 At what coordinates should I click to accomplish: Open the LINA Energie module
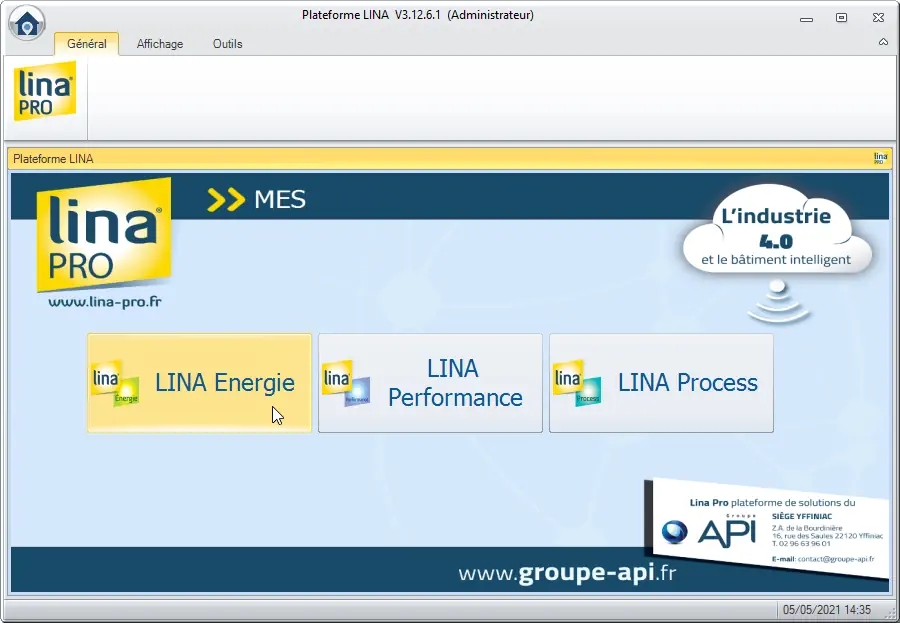pyautogui.click(x=199, y=383)
